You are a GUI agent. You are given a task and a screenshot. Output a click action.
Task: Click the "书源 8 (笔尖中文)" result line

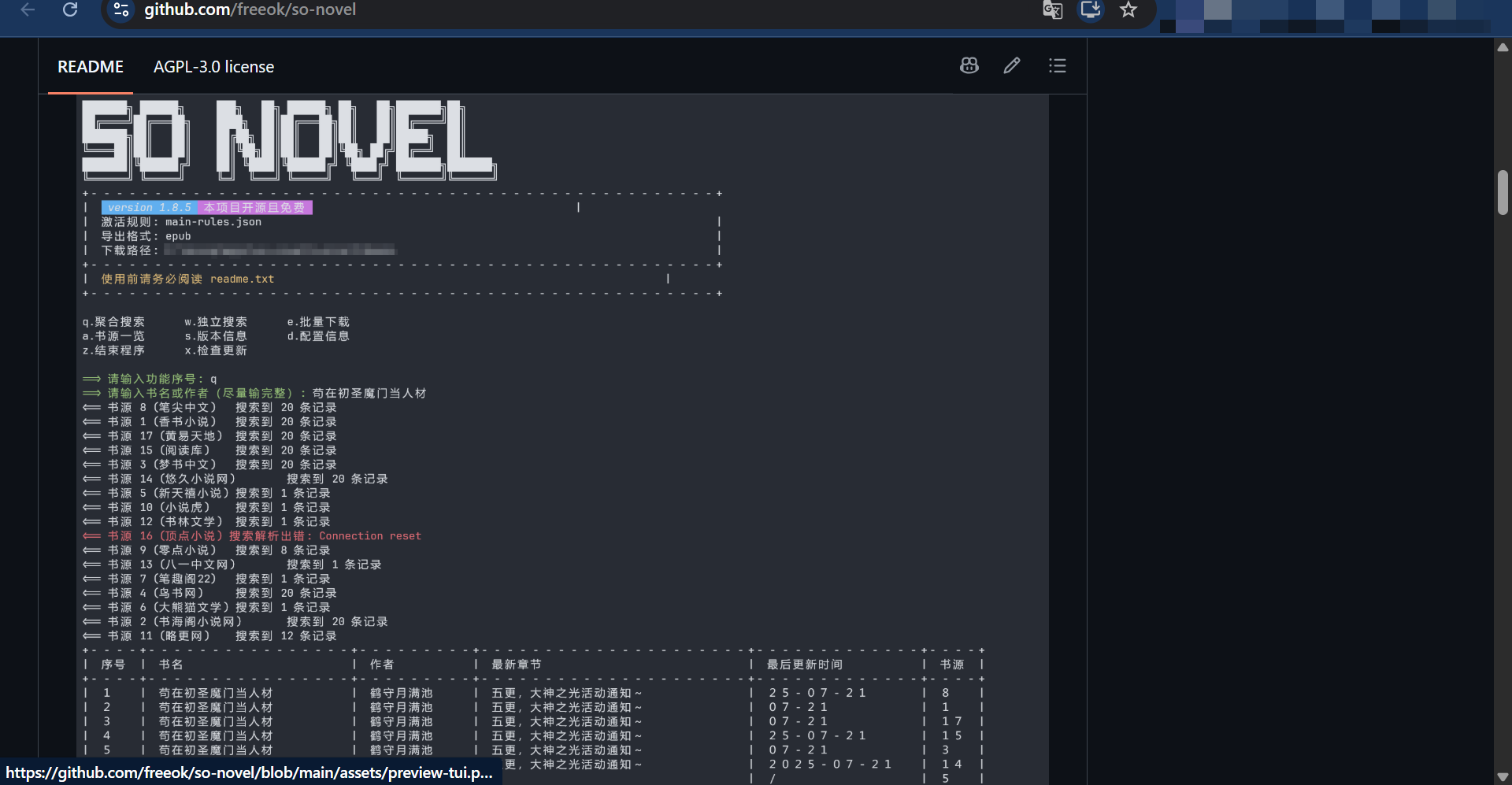(x=209, y=408)
